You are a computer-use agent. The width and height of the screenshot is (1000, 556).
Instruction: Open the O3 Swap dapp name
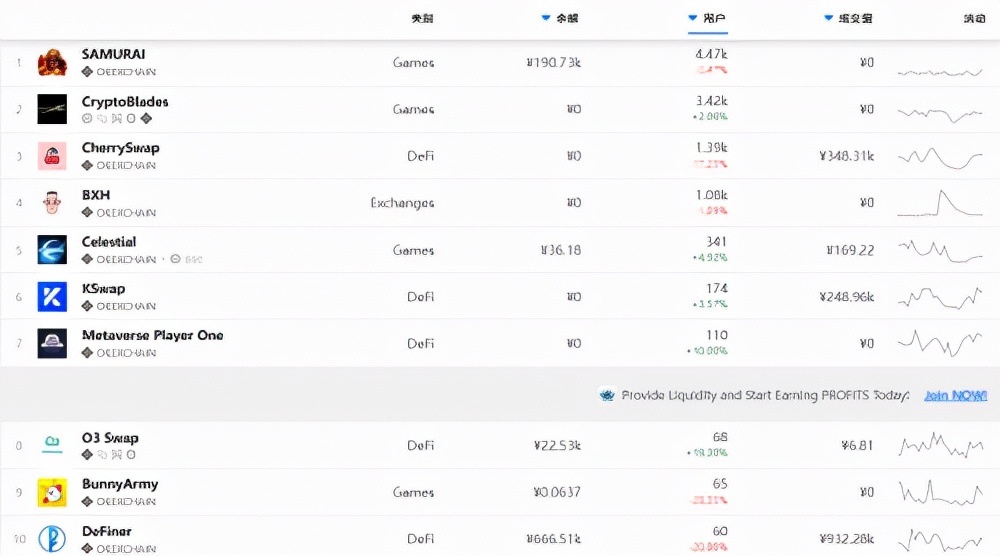(x=110, y=438)
